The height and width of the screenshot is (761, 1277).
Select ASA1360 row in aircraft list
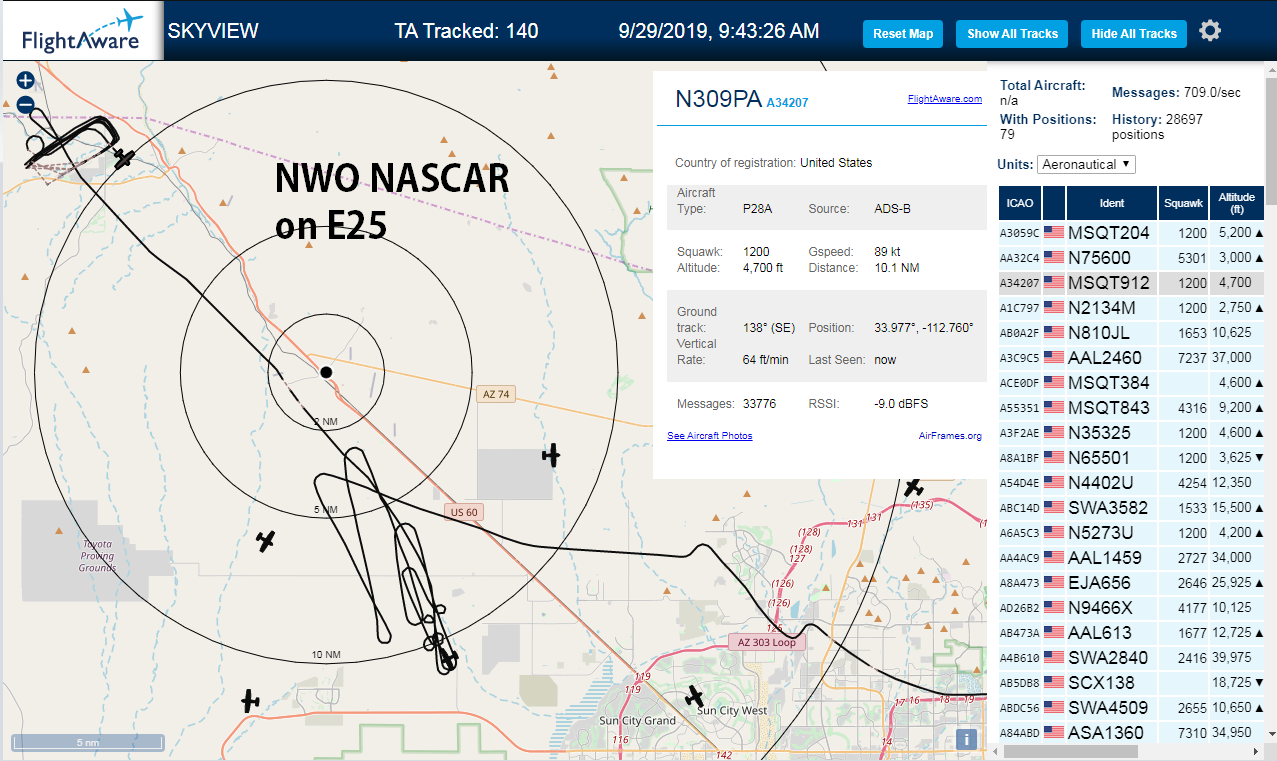1132,732
